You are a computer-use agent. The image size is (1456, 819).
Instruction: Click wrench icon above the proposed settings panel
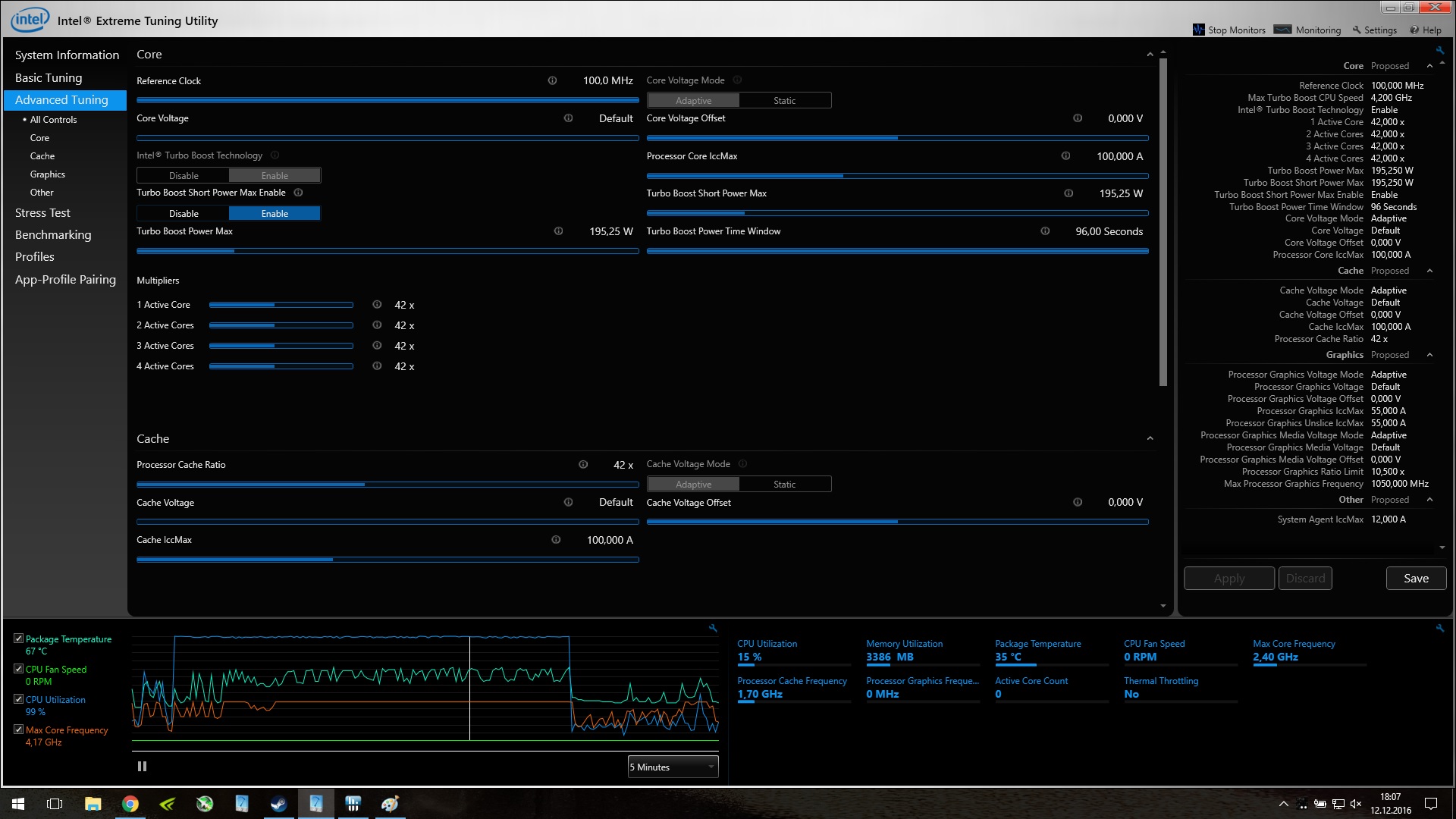(x=1440, y=50)
